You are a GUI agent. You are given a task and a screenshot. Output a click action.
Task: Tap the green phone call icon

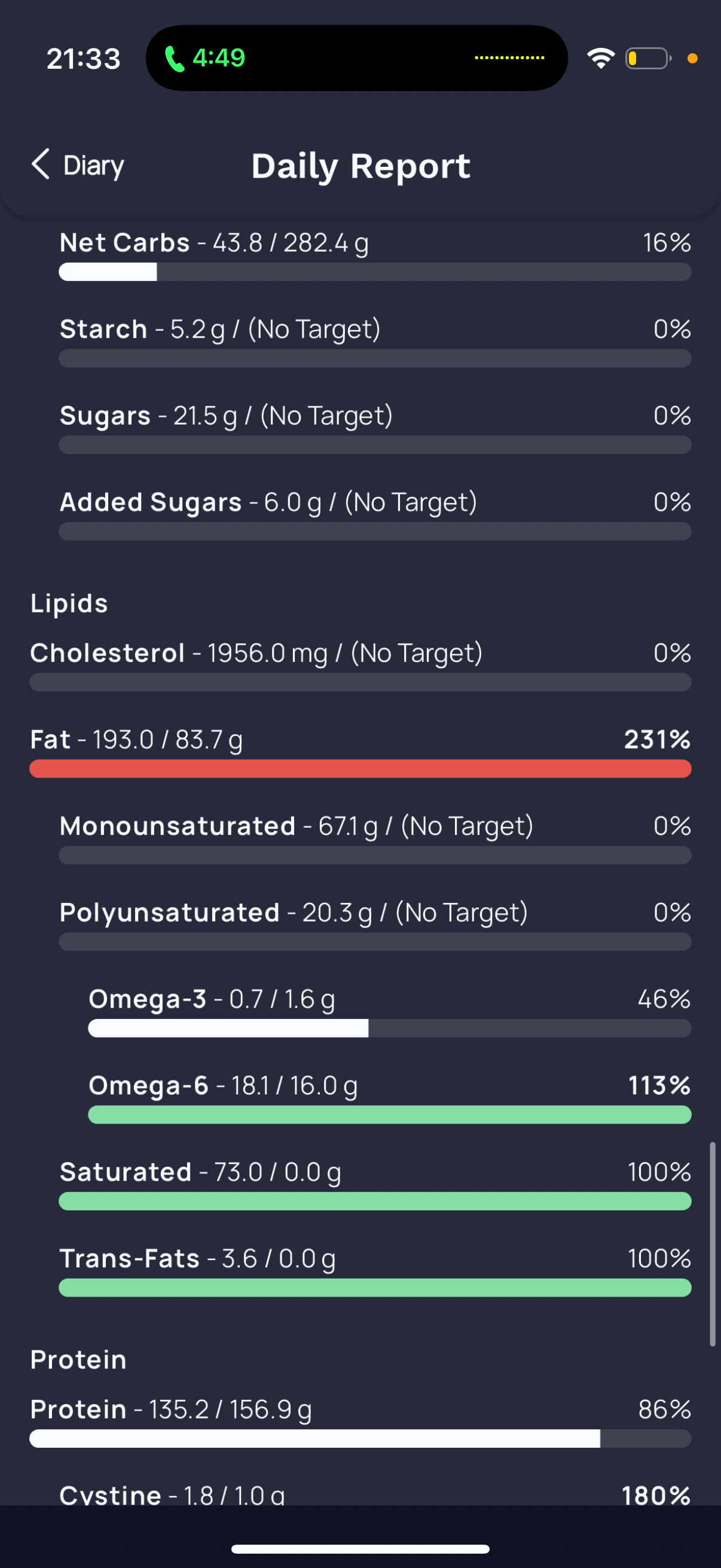coord(174,59)
